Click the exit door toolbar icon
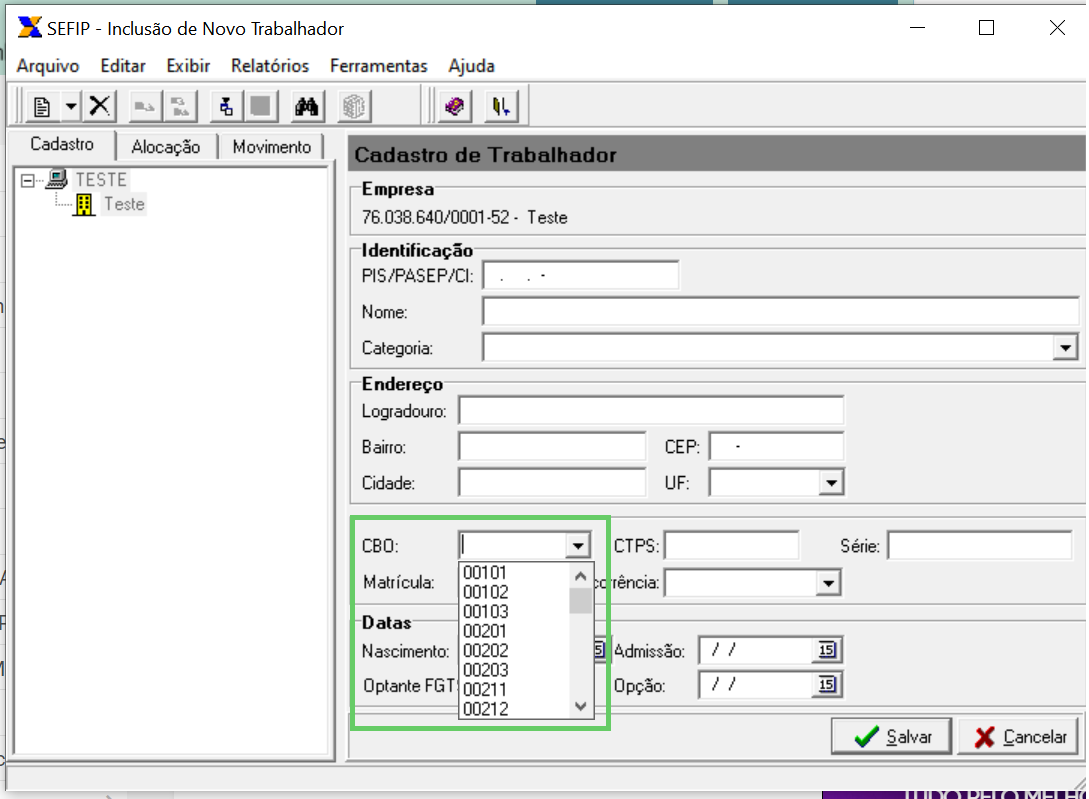The image size is (1089, 799). coord(501,106)
